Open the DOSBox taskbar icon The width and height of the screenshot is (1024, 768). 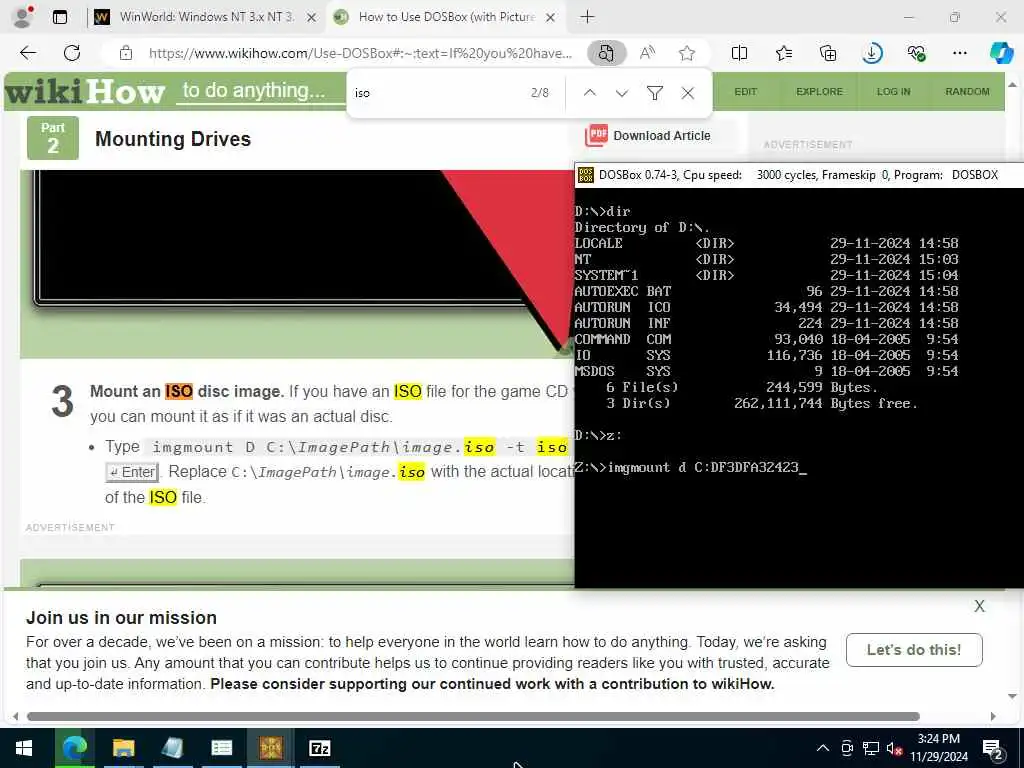(270, 748)
